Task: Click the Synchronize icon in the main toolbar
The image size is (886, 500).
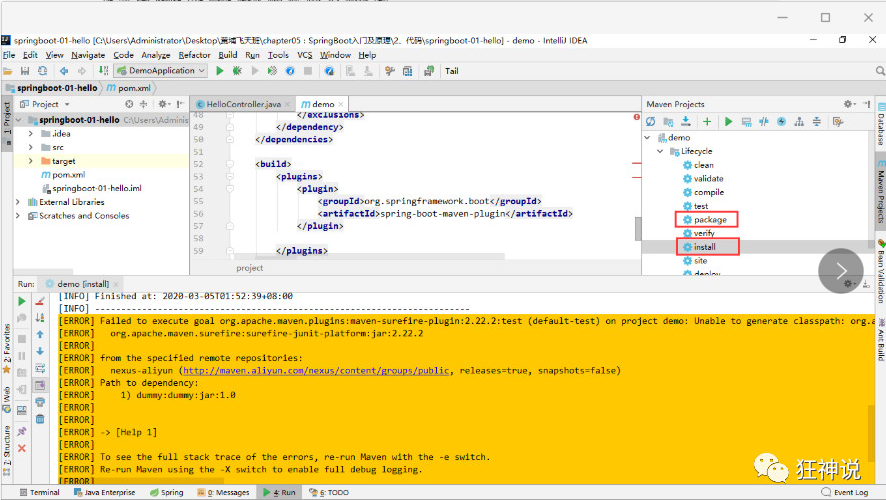Action: point(42,71)
